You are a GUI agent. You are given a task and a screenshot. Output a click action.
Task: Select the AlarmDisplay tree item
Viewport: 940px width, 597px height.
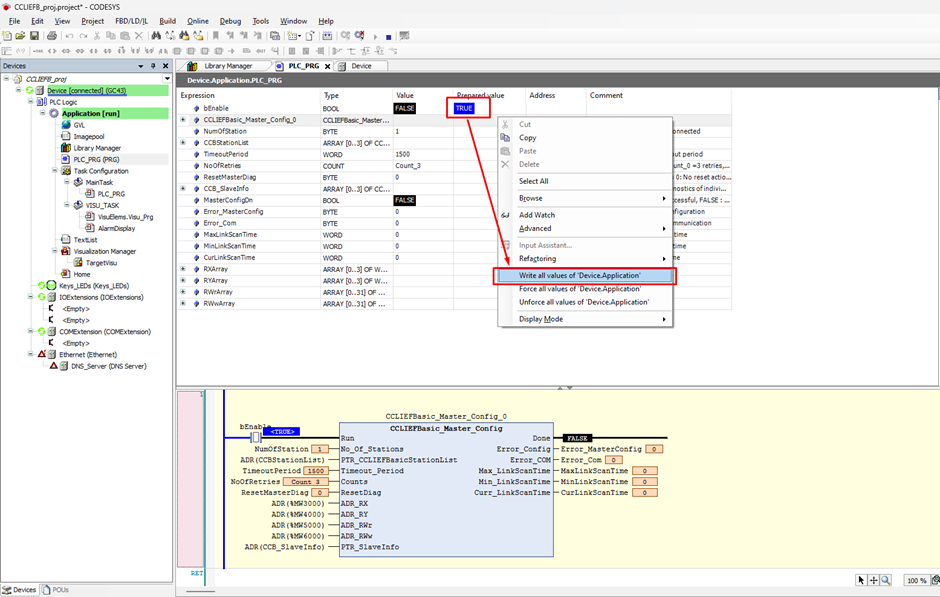(116, 228)
